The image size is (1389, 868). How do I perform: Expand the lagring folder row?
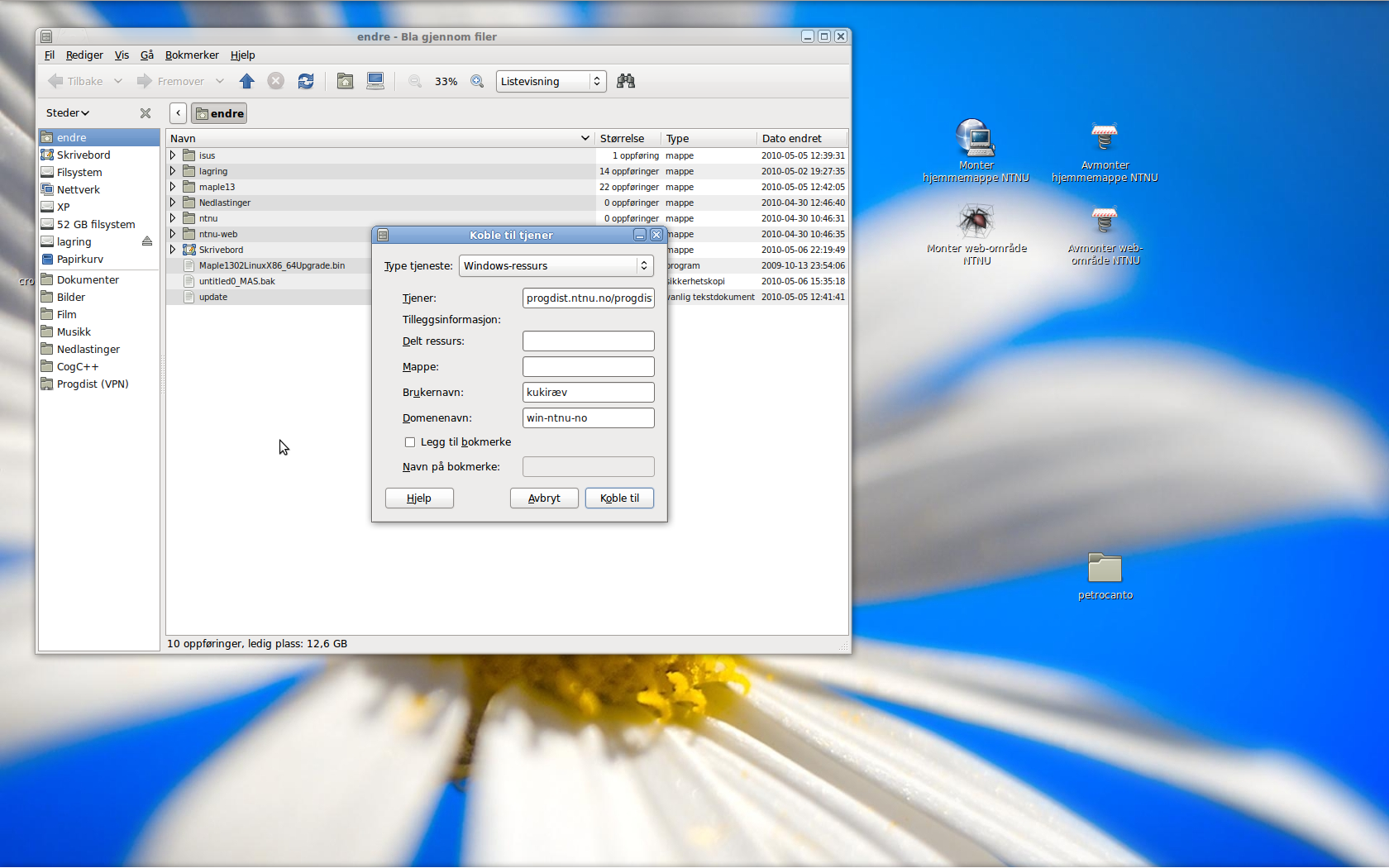point(173,171)
